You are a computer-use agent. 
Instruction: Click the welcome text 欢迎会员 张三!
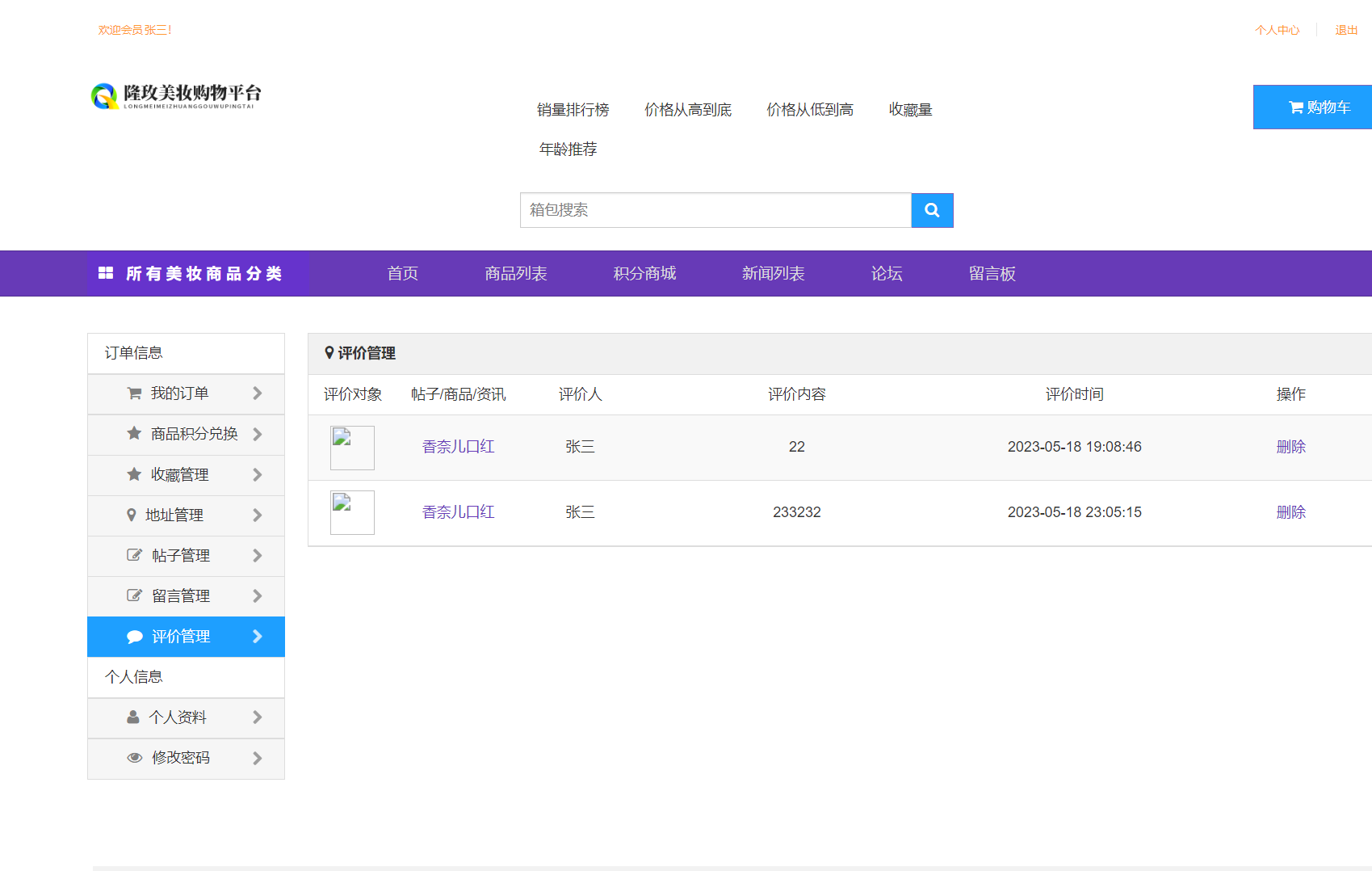point(135,30)
